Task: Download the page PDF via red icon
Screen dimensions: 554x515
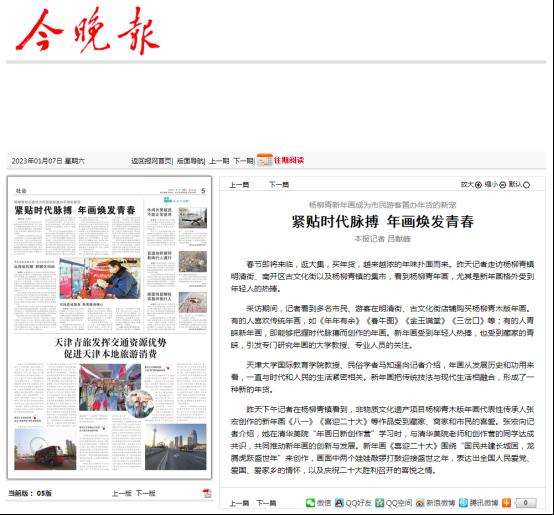Action: 207,493
